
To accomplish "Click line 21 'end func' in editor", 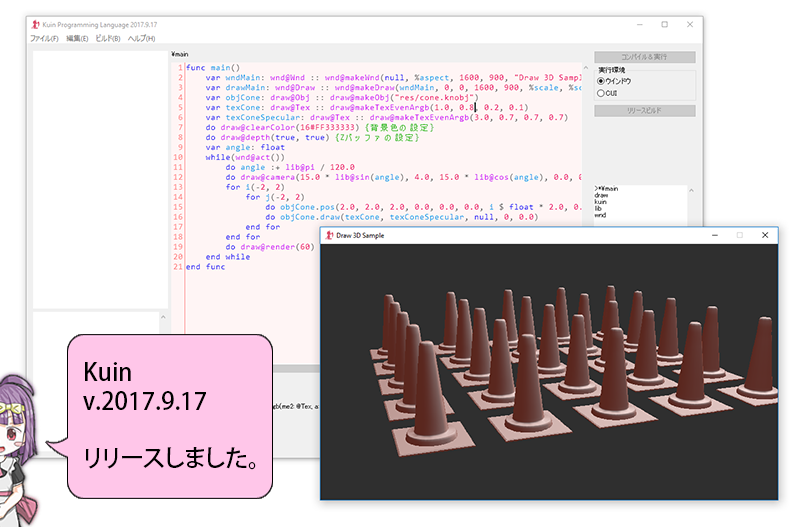I will tap(206, 266).
